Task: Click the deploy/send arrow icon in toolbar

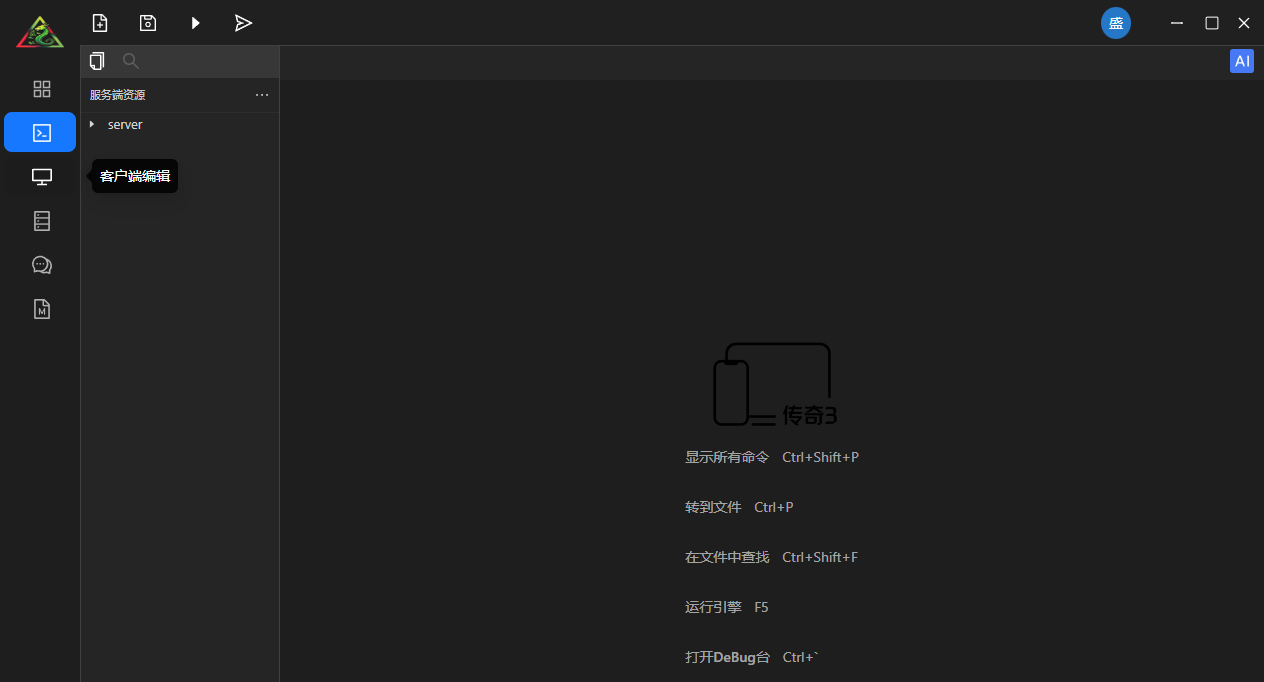Action: pos(243,22)
